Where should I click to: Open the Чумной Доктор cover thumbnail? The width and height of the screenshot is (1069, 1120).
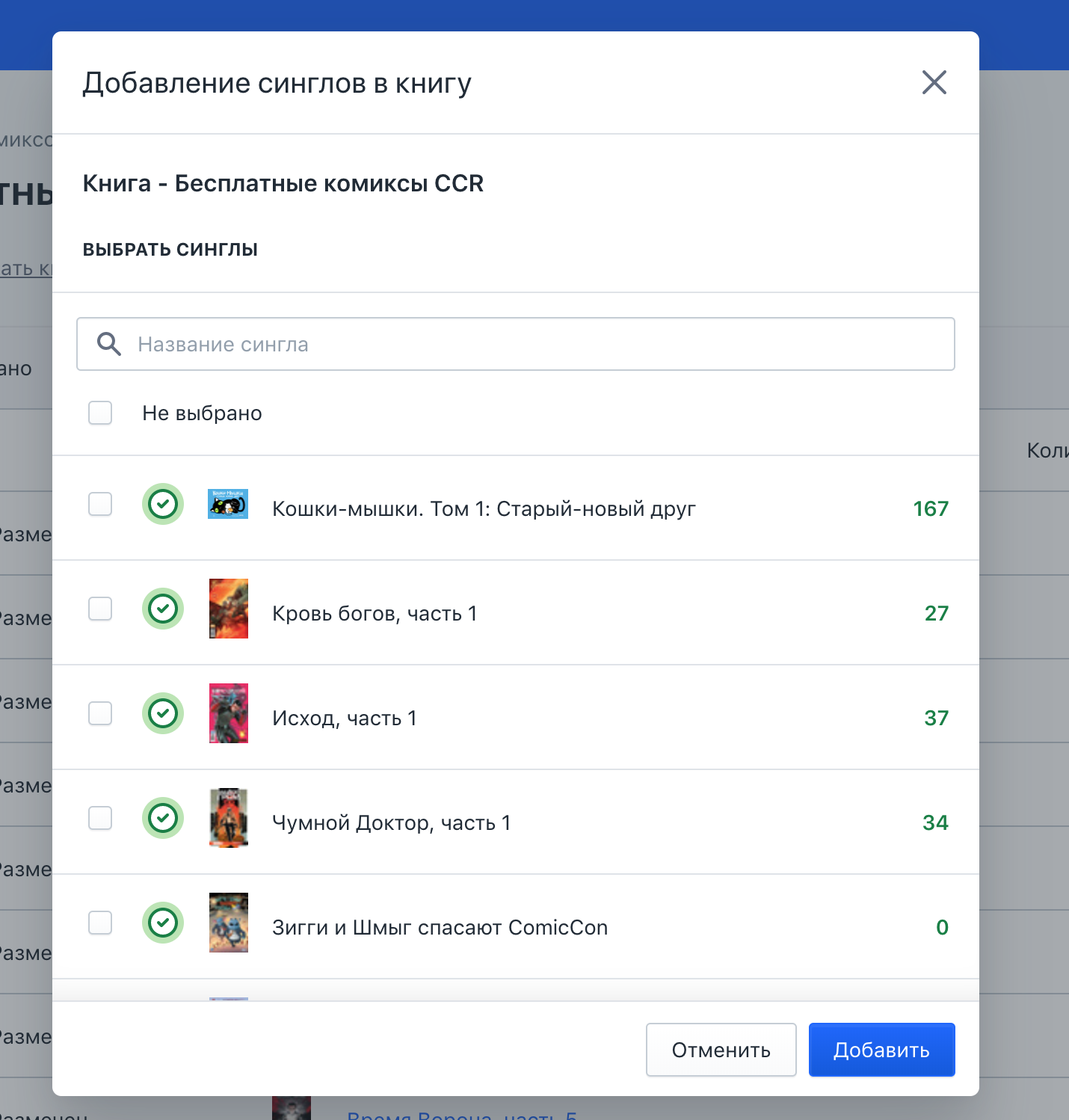[x=229, y=818]
